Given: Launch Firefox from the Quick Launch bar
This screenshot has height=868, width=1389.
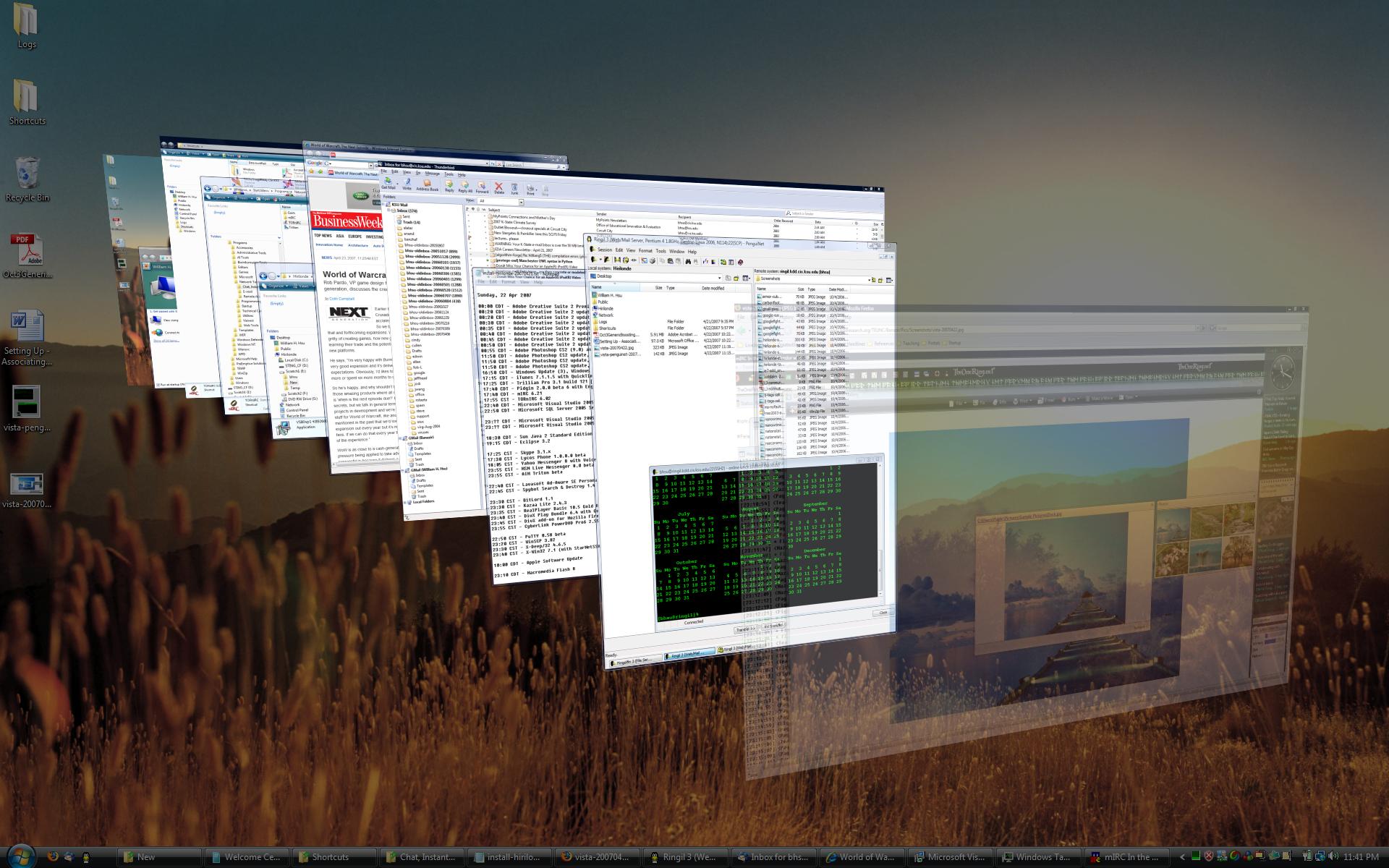Looking at the screenshot, I should (52, 856).
